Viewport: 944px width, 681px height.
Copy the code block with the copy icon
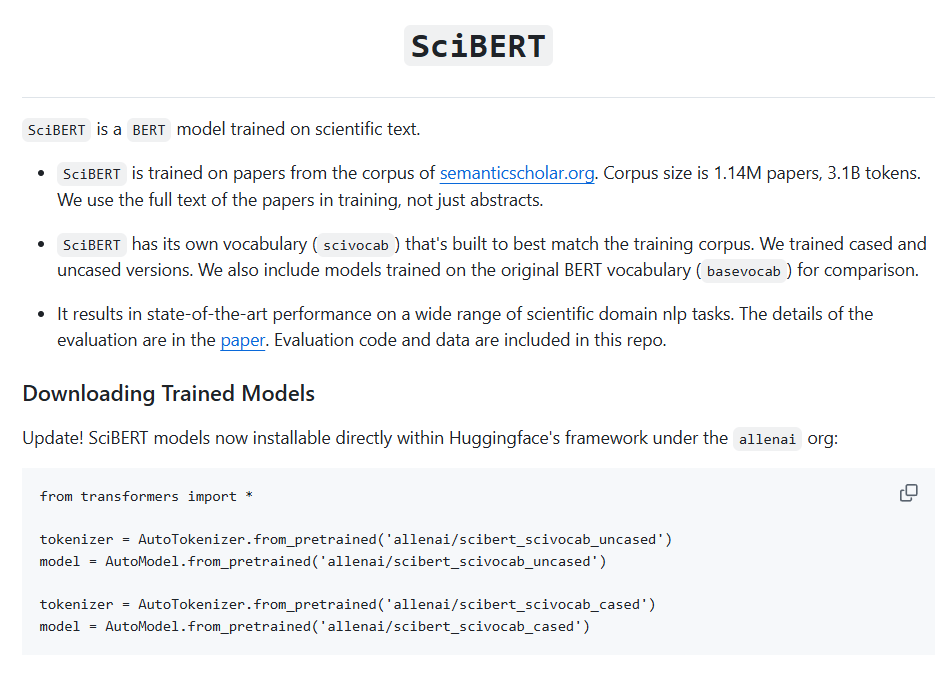[x=908, y=493]
